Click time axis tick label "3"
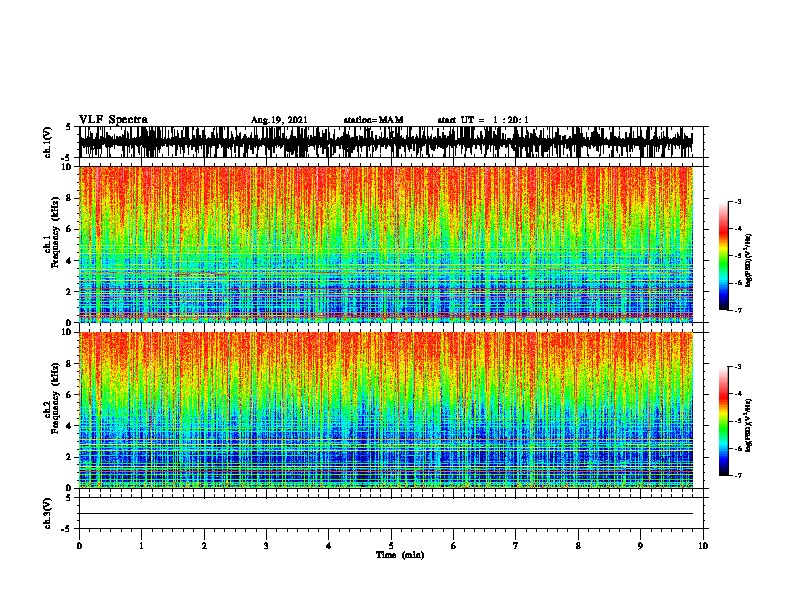 266,546
